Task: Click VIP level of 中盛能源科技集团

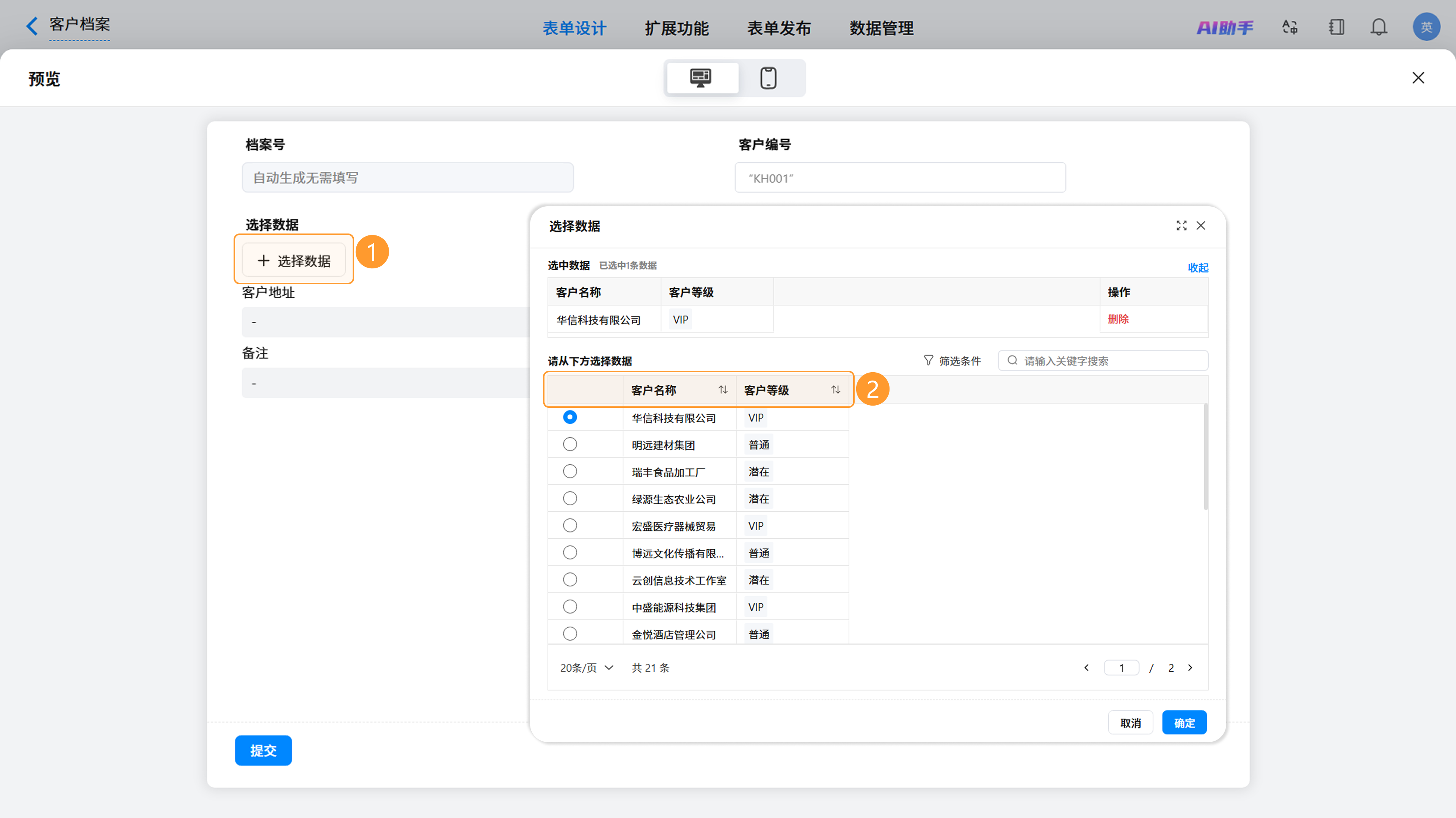Action: coord(756,607)
